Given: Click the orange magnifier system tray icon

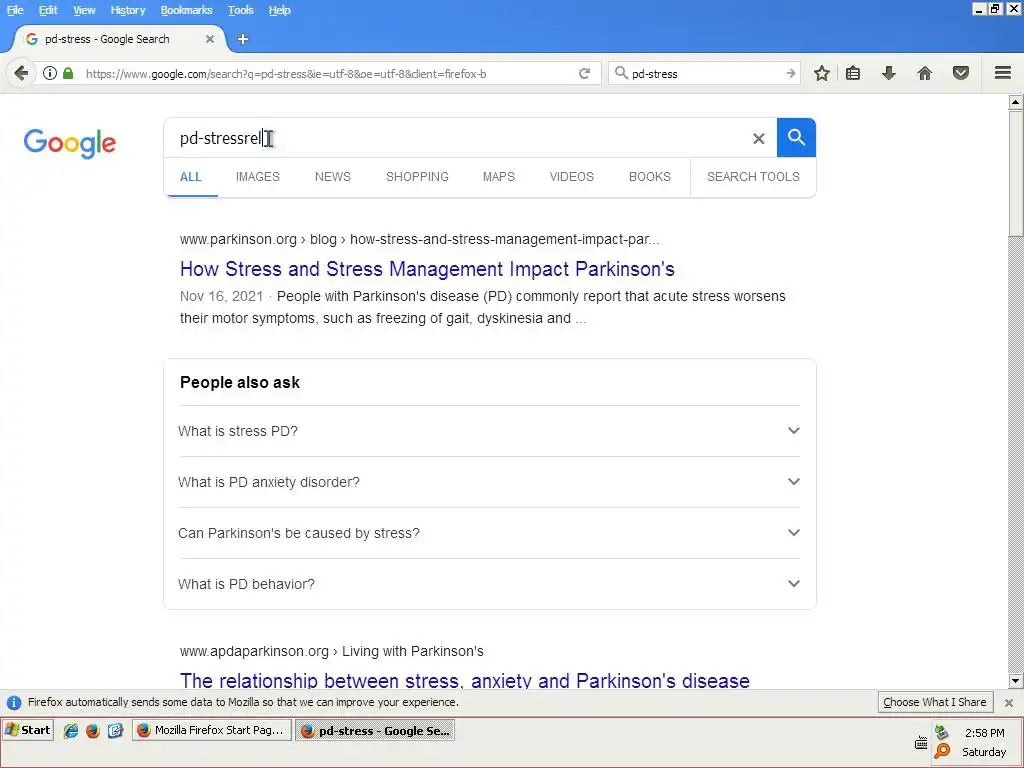Looking at the screenshot, I should 942,751.
